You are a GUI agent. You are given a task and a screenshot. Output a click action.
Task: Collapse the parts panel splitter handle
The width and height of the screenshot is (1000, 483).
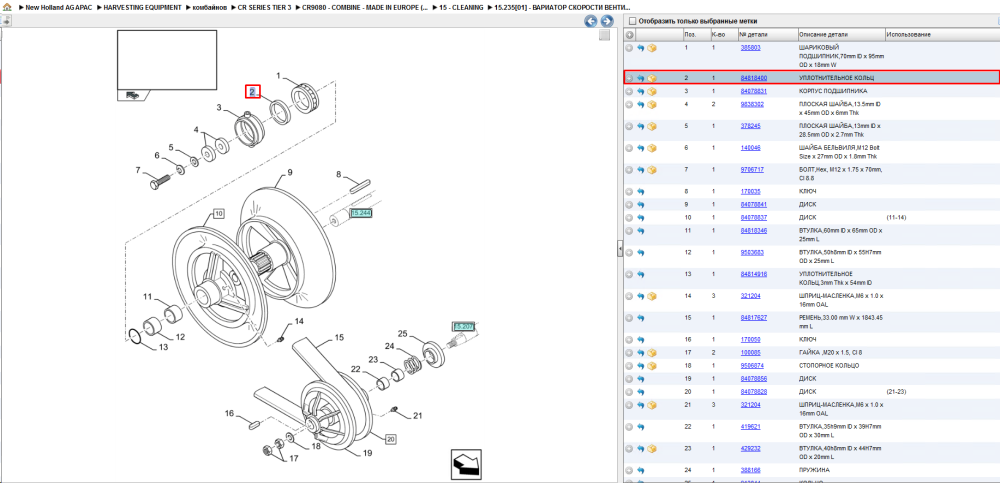point(619,249)
